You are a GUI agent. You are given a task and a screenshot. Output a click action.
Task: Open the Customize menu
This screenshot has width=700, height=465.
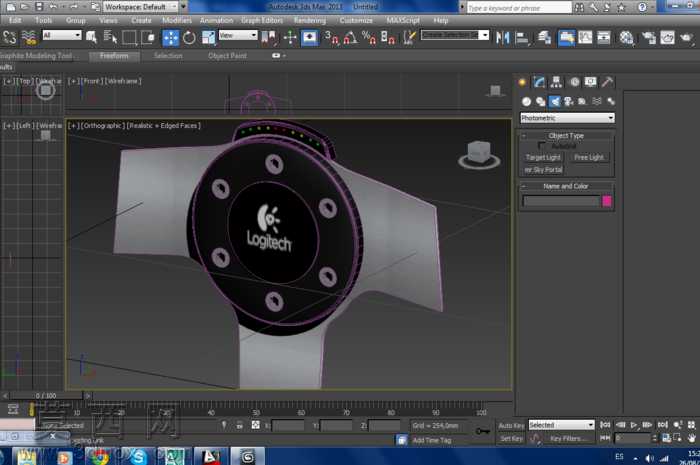pyautogui.click(x=356, y=20)
